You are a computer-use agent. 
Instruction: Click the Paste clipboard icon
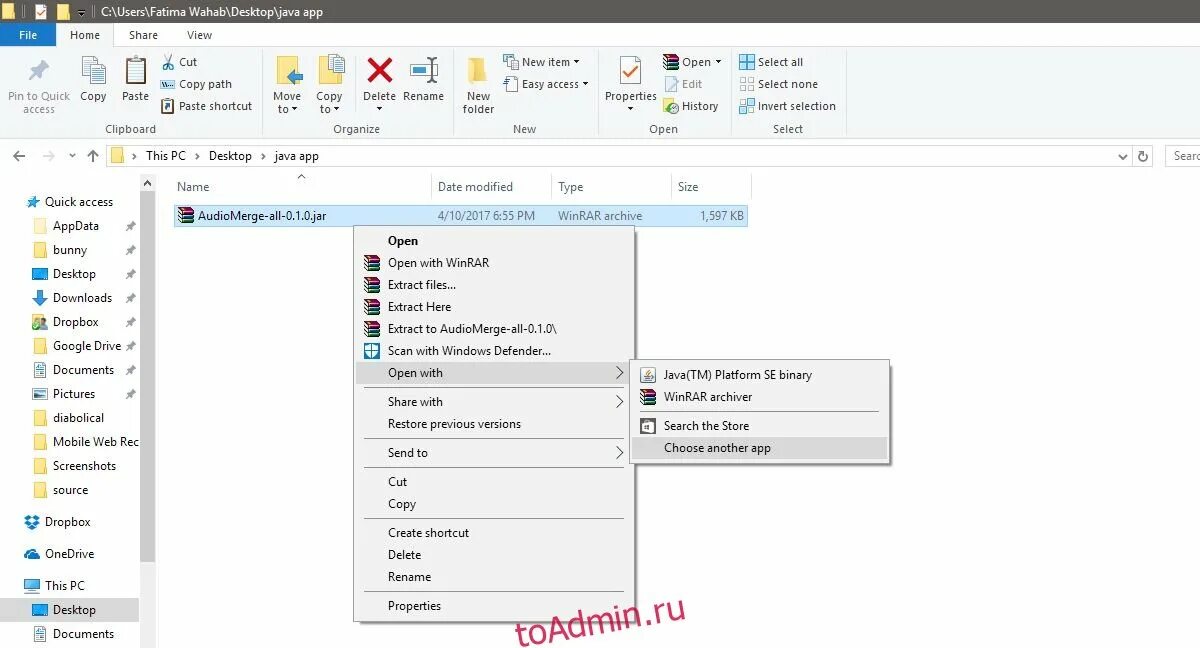(135, 72)
